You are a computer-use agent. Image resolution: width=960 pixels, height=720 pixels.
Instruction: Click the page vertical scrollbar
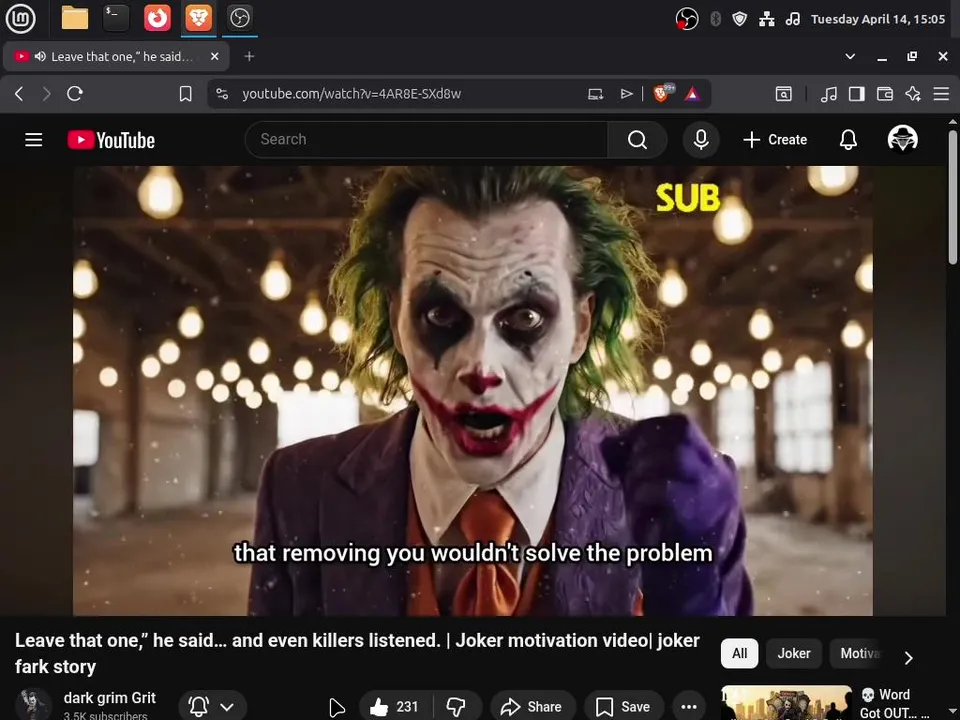click(x=953, y=197)
